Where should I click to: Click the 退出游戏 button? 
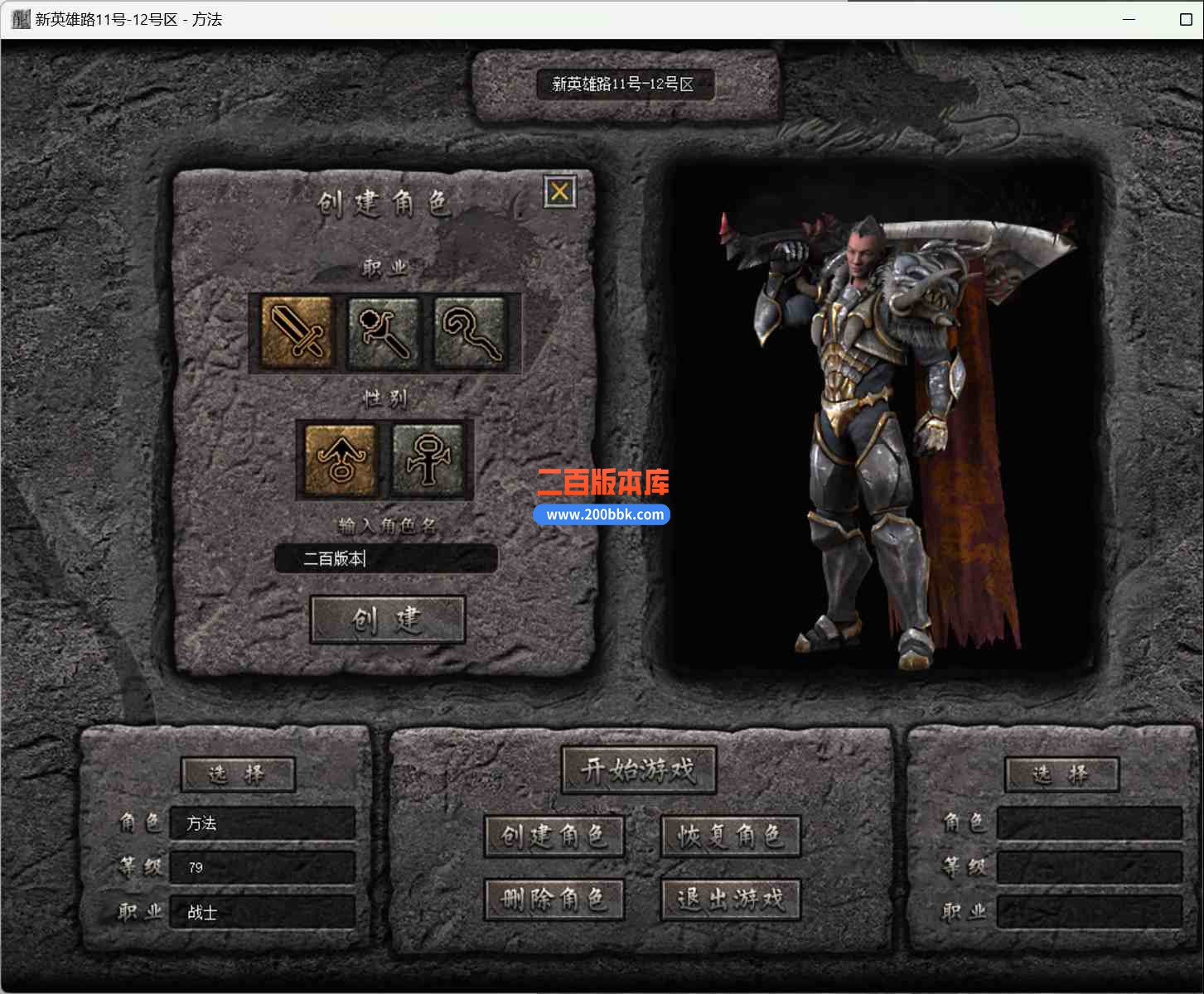coord(731,900)
